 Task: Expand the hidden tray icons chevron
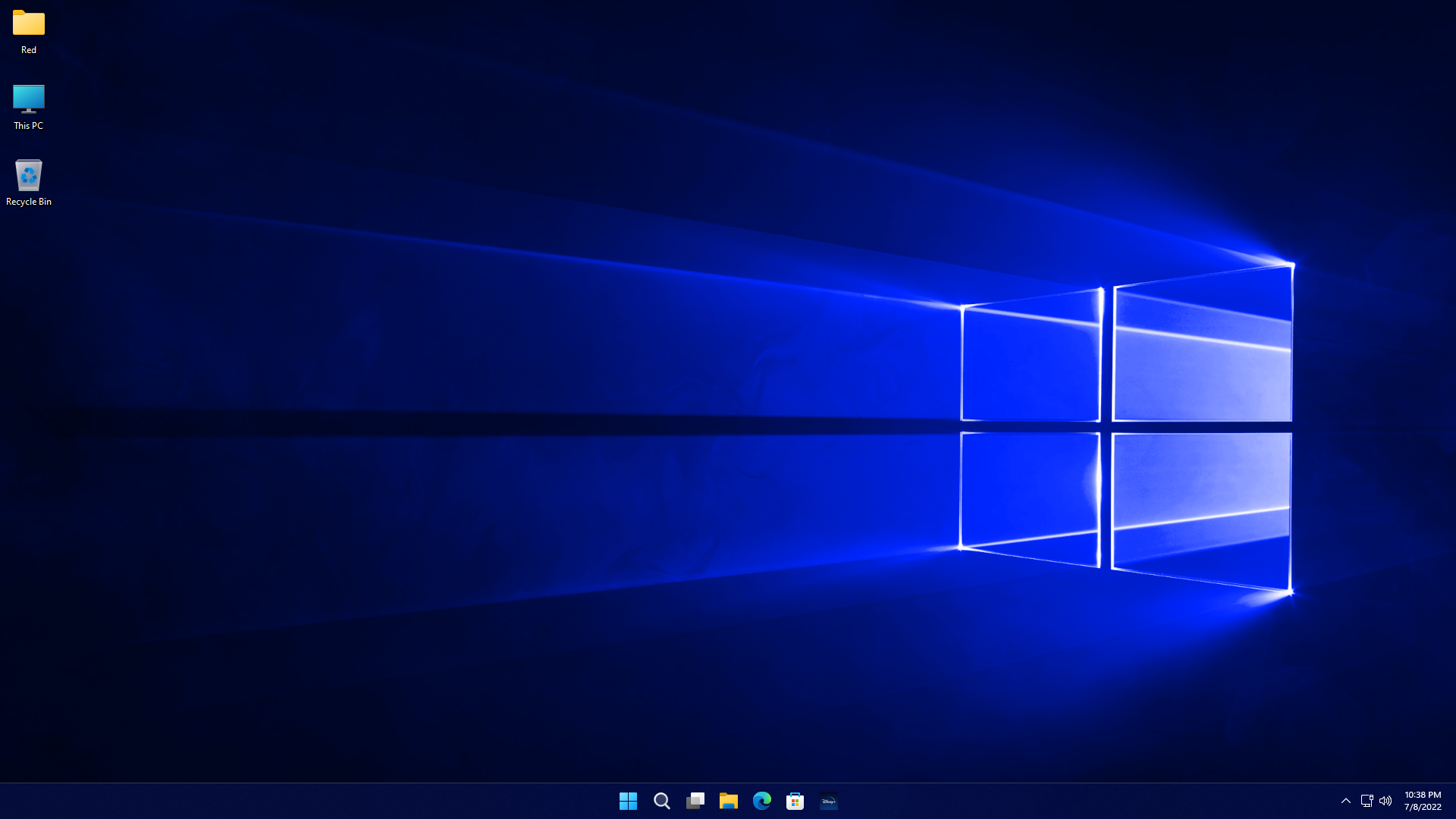[1345, 801]
